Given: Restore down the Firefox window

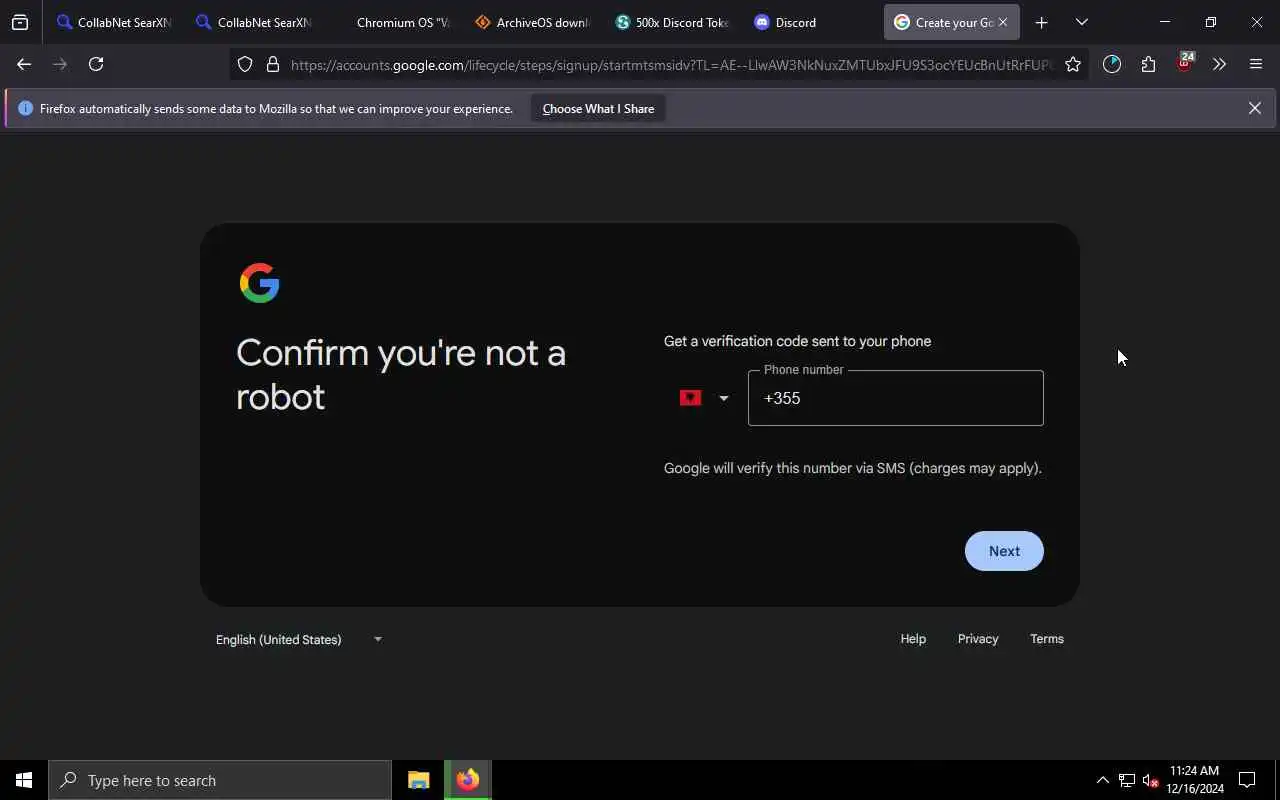Looking at the screenshot, I should point(1210,22).
